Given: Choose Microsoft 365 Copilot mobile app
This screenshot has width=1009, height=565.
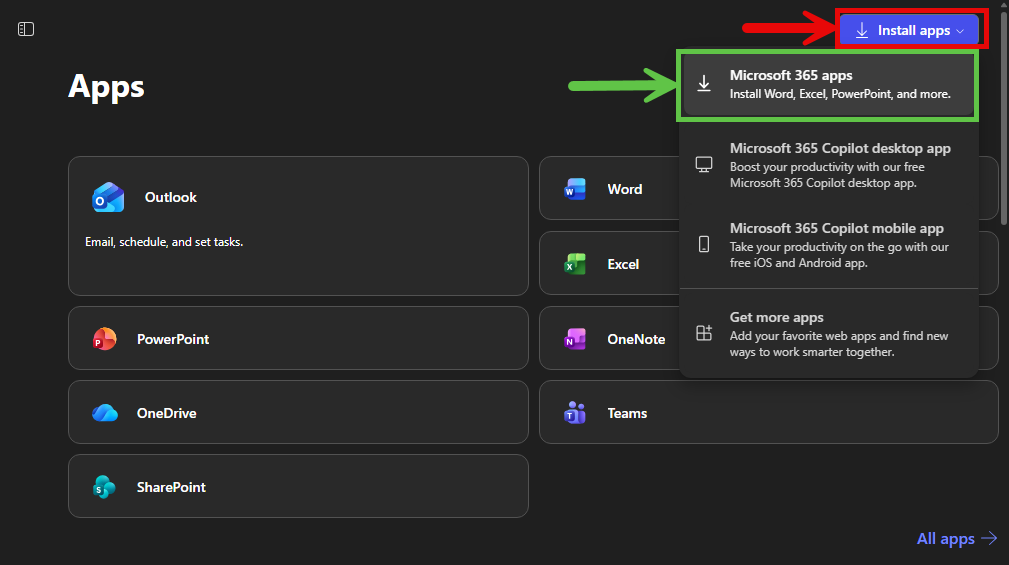Looking at the screenshot, I should point(829,245).
